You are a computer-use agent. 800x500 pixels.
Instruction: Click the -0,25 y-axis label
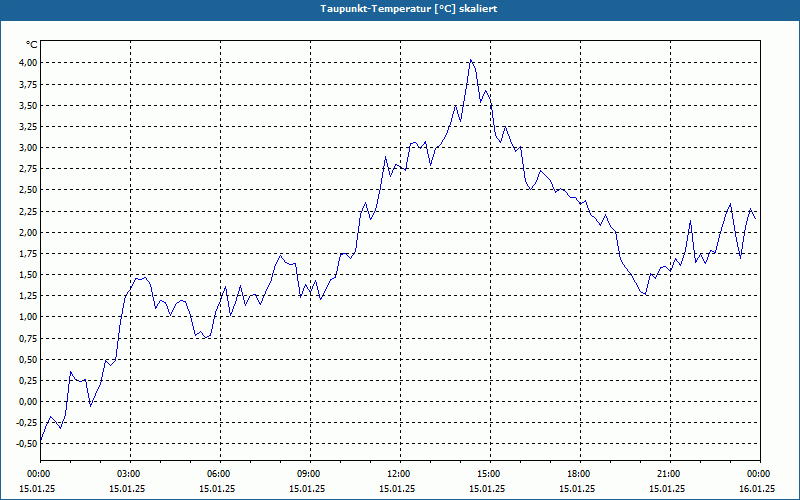click(x=28, y=423)
